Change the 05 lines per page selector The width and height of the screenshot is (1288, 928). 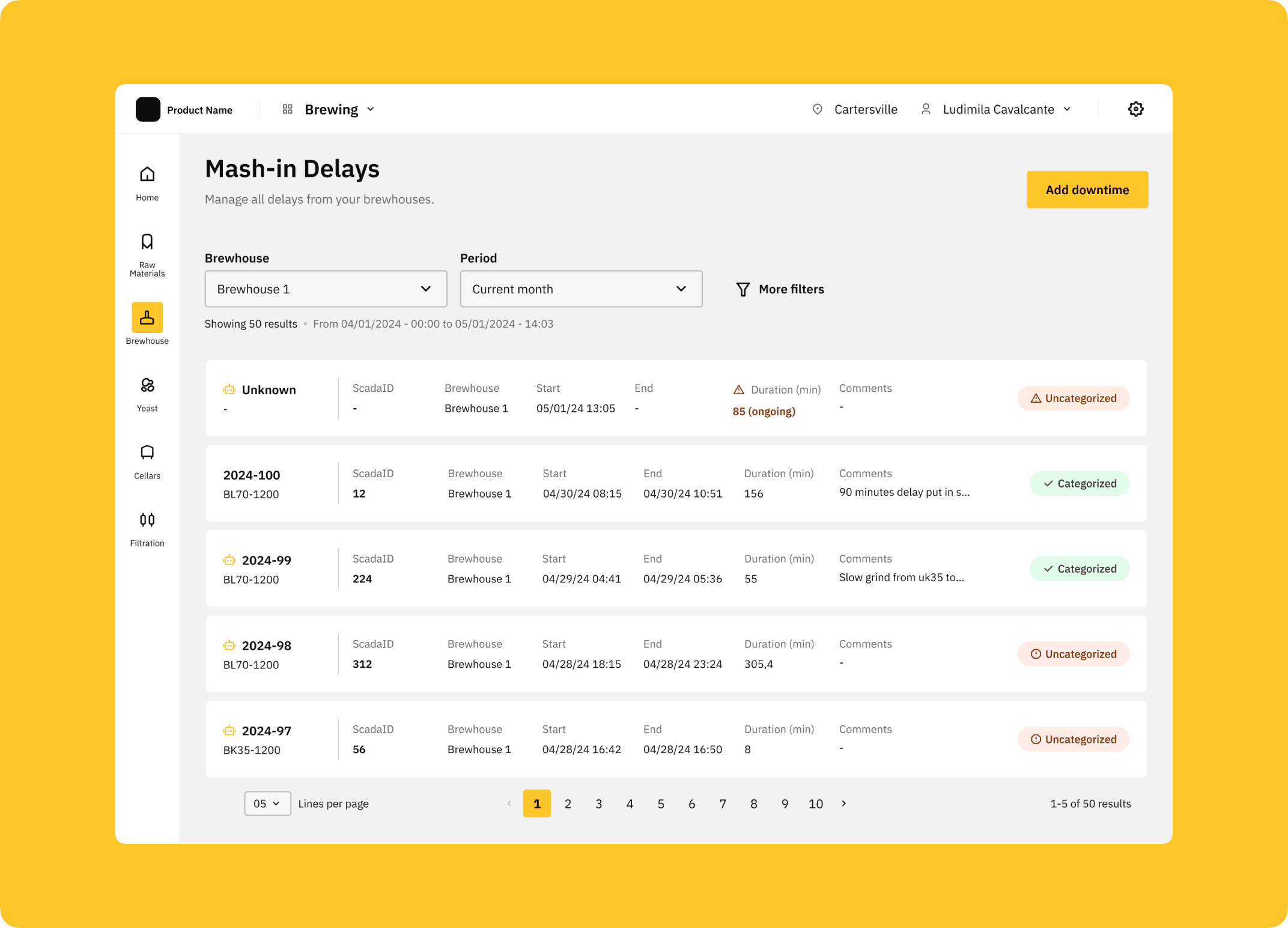coord(267,804)
